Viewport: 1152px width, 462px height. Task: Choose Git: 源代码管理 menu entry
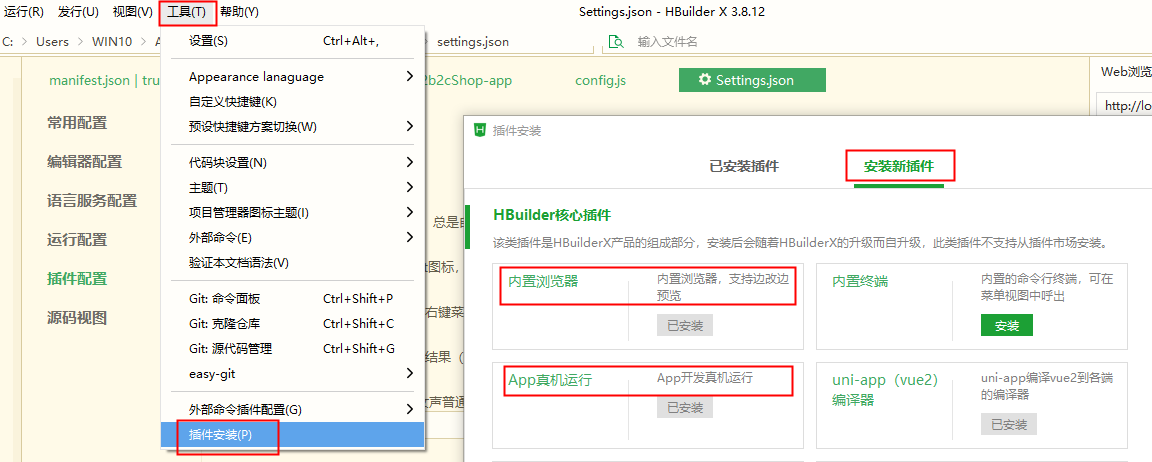click(x=292, y=348)
